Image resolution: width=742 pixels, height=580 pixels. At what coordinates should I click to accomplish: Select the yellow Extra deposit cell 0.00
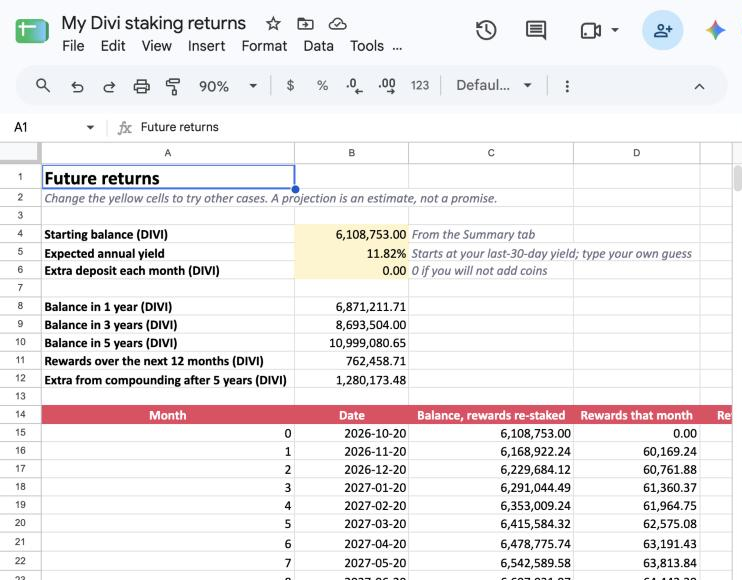tap(351, 271)
